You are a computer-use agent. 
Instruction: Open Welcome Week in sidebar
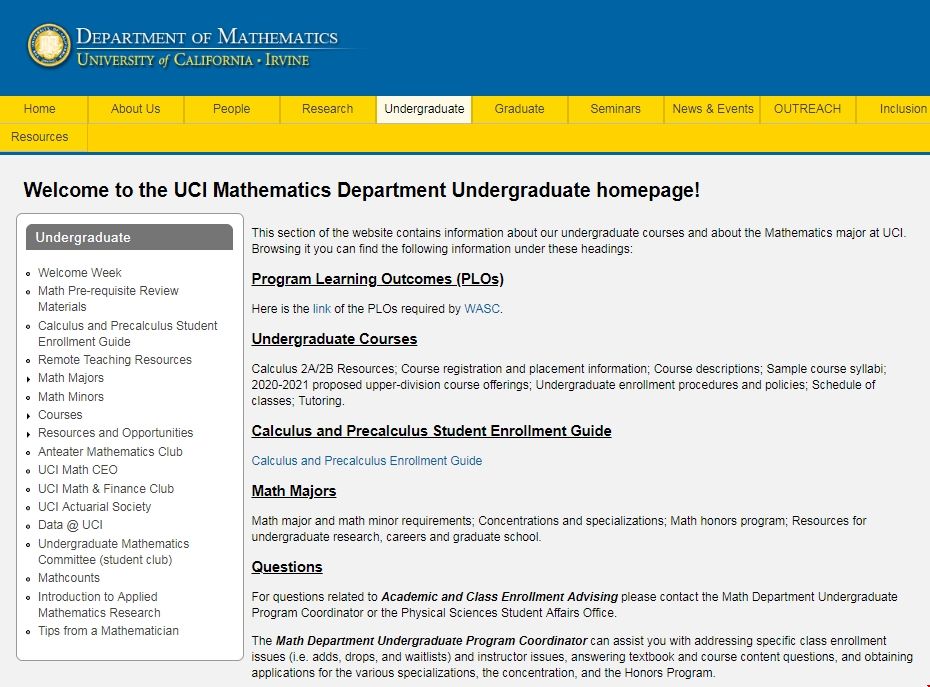pos(79,273)
